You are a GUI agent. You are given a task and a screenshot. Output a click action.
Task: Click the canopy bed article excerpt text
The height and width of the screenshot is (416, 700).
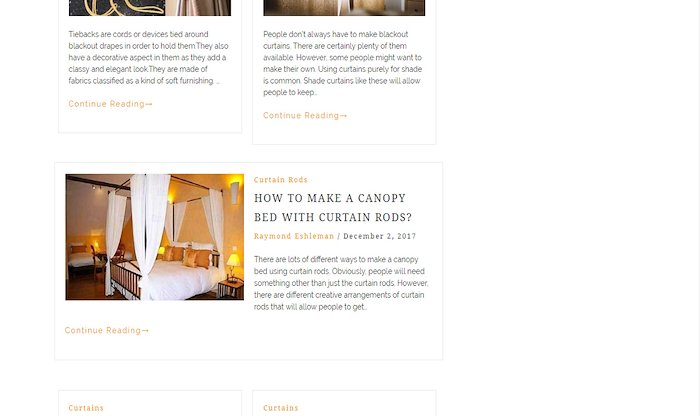point(341,283)
